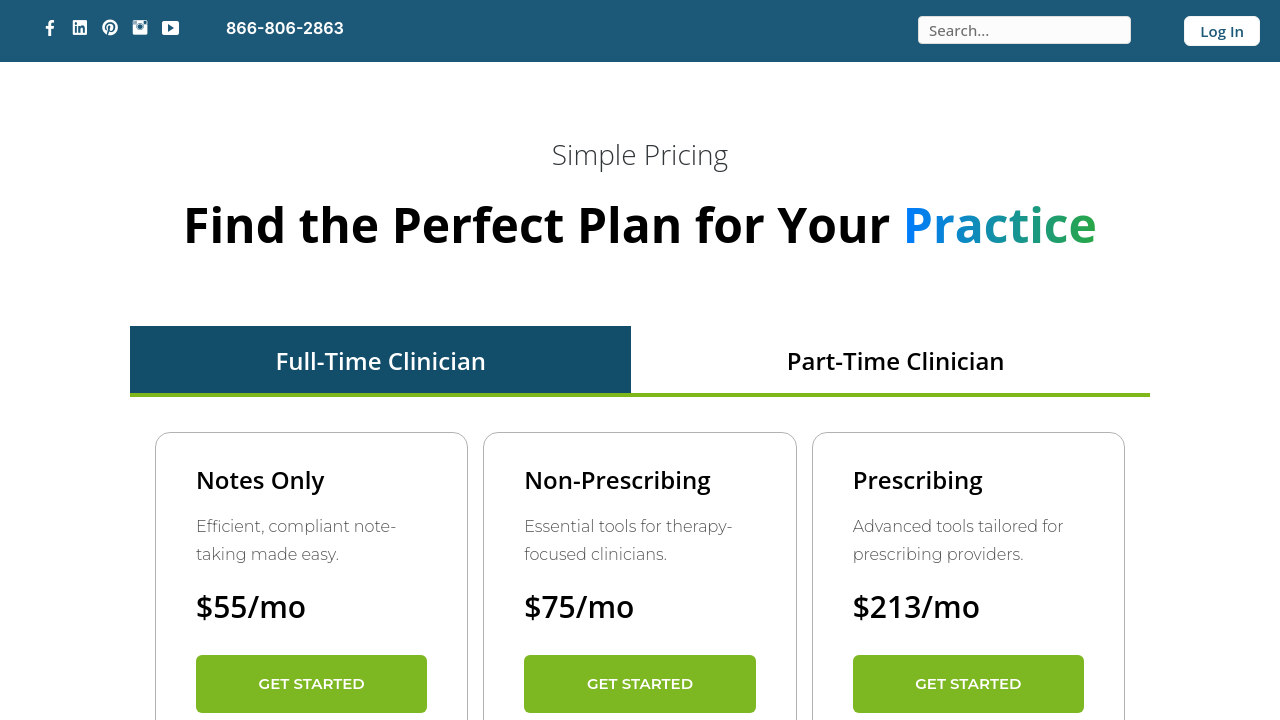Click the Non-Prescribing plan title

(x=617, y=480)
